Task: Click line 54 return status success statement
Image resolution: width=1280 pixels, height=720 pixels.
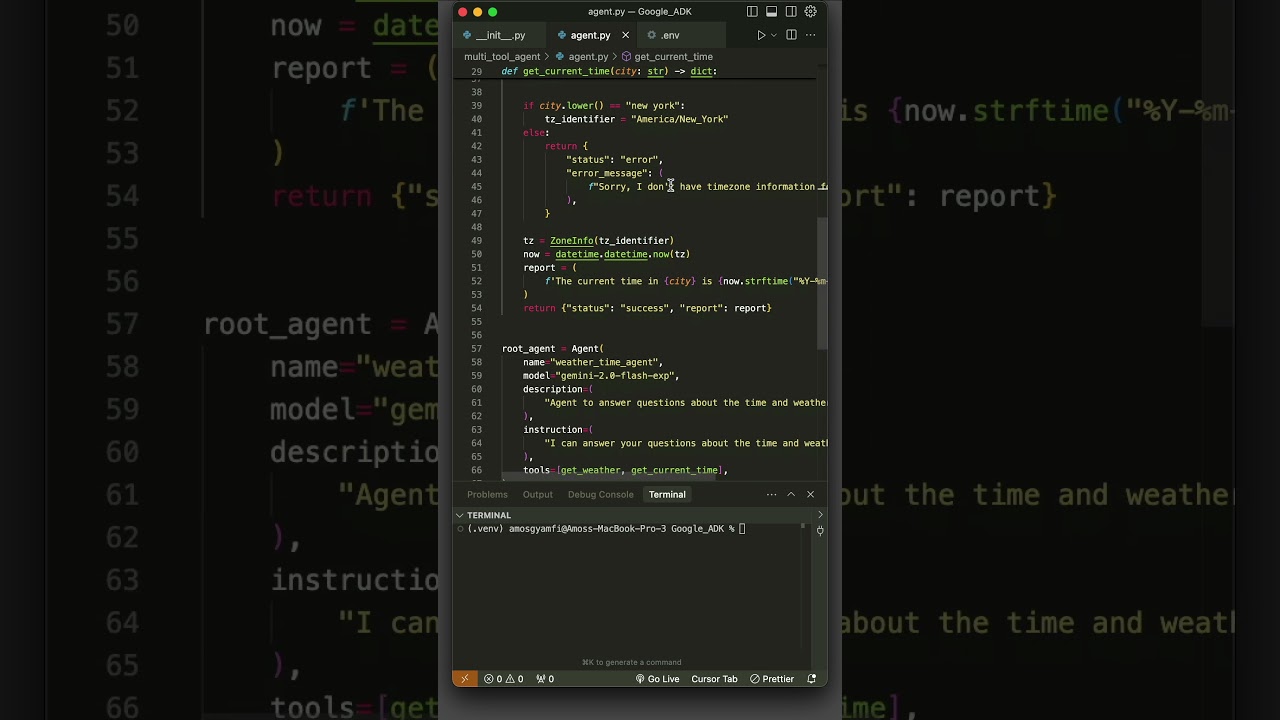Action: tap(647, 308)
